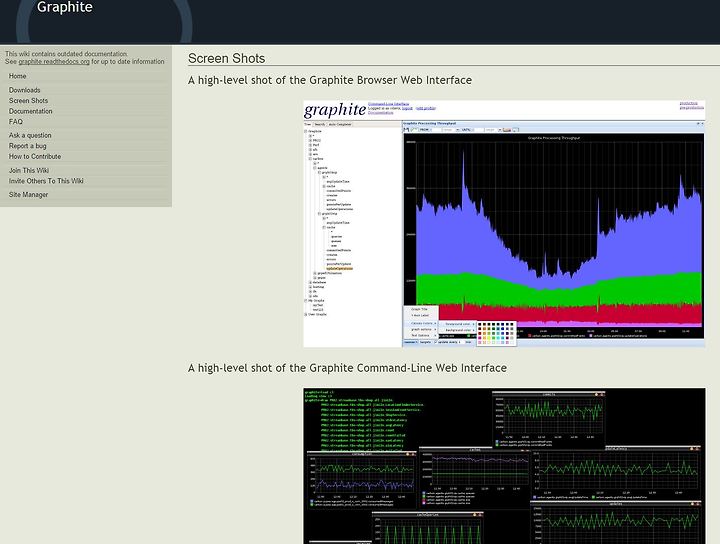The width and height of the screenshot is (720, 544).
Task: Open the Graphite Browser interface screenshot image
Action: tap(504, 224)
